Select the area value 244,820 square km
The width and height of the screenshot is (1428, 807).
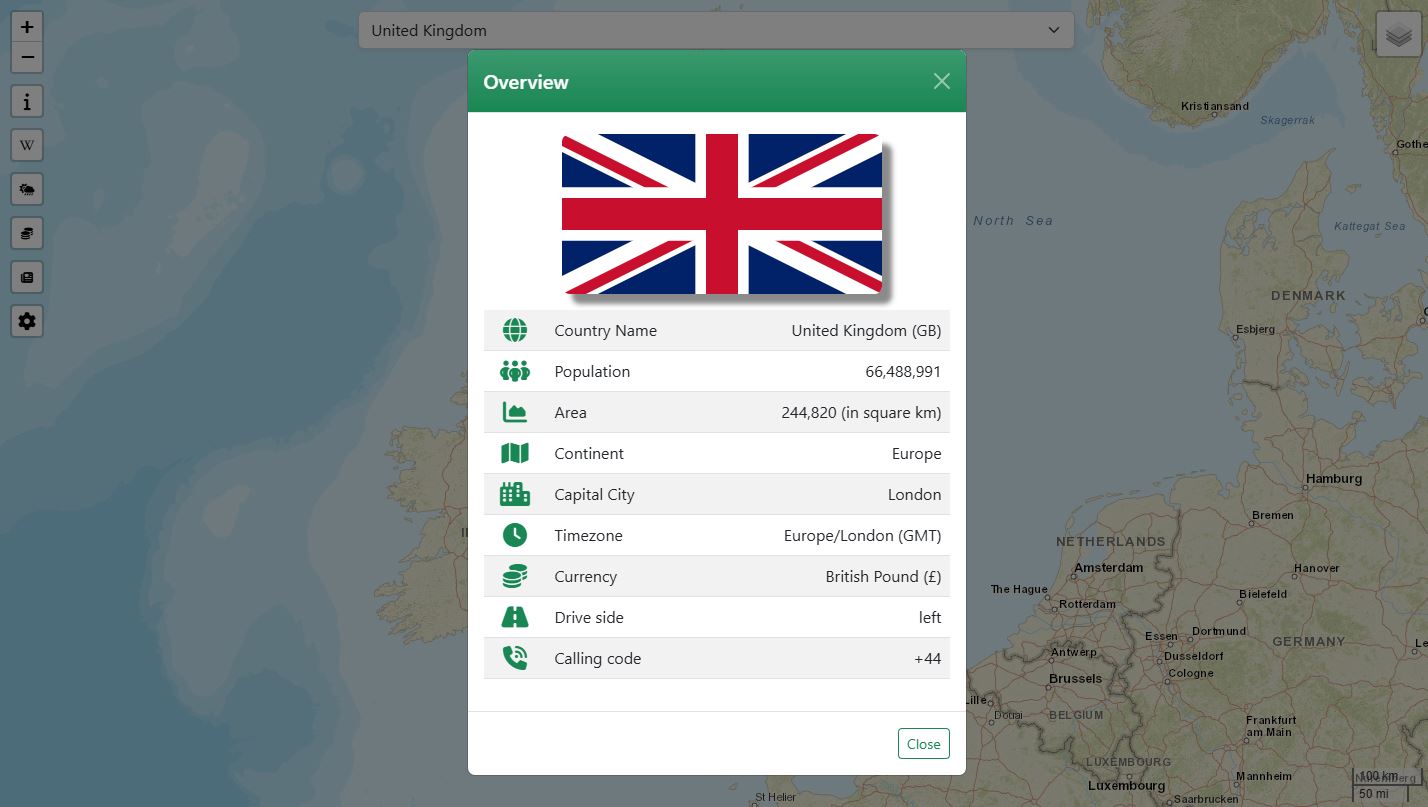coord(861,412)
